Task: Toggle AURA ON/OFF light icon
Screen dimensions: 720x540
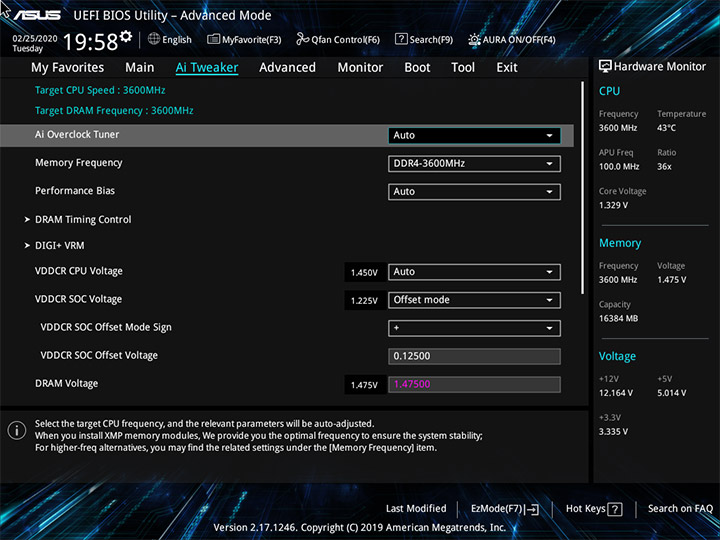Action: click(x=474, y=39)
